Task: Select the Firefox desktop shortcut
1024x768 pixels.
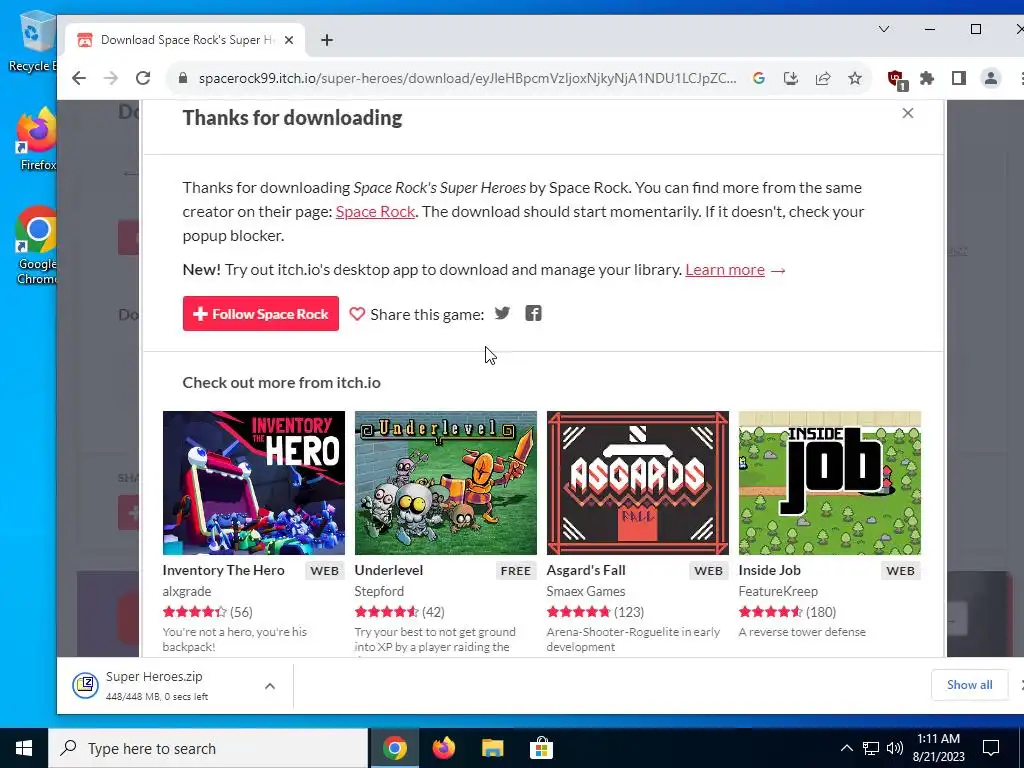Action: point(37,140)
